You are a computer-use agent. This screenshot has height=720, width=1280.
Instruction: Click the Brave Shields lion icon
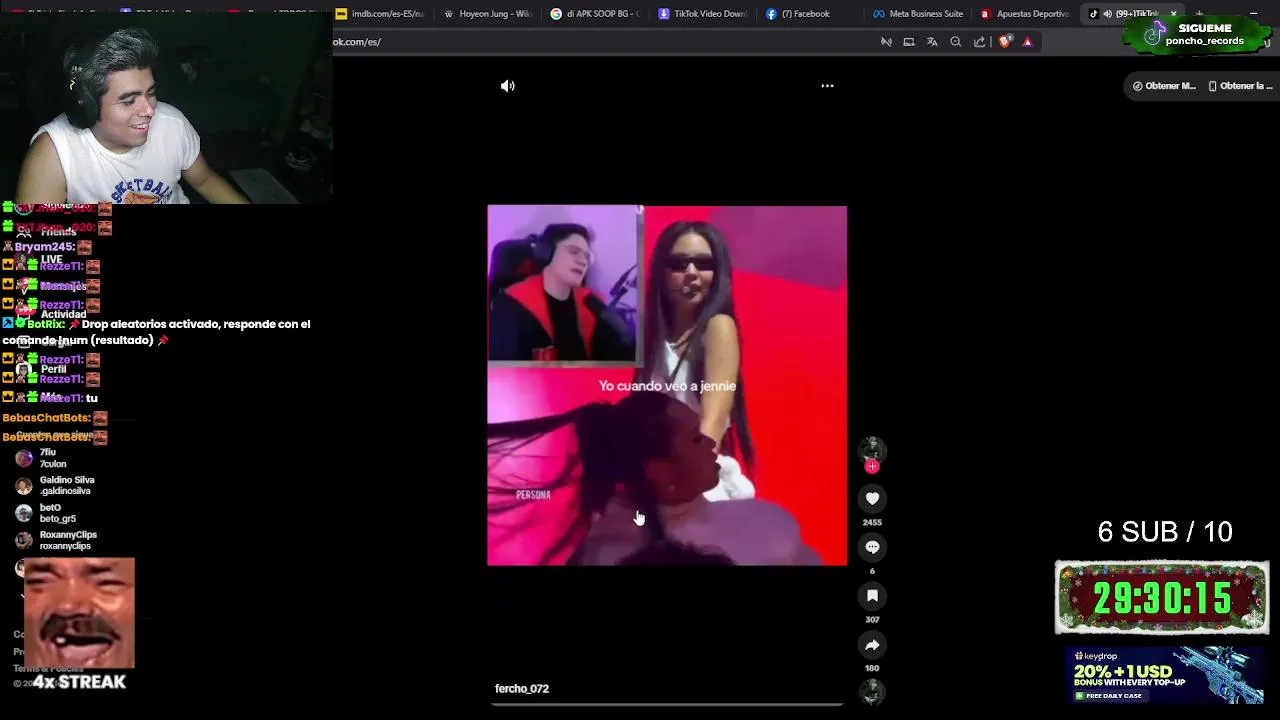[x=1005, y=42]
